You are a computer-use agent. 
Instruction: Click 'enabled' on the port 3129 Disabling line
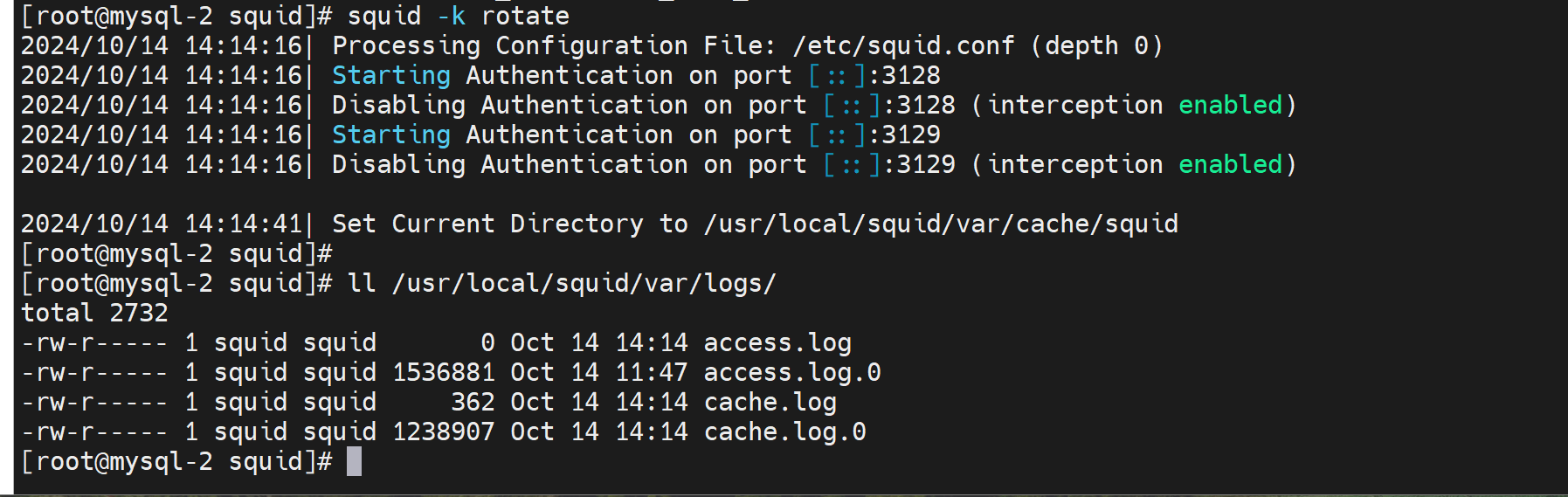tap(1229, 164)
